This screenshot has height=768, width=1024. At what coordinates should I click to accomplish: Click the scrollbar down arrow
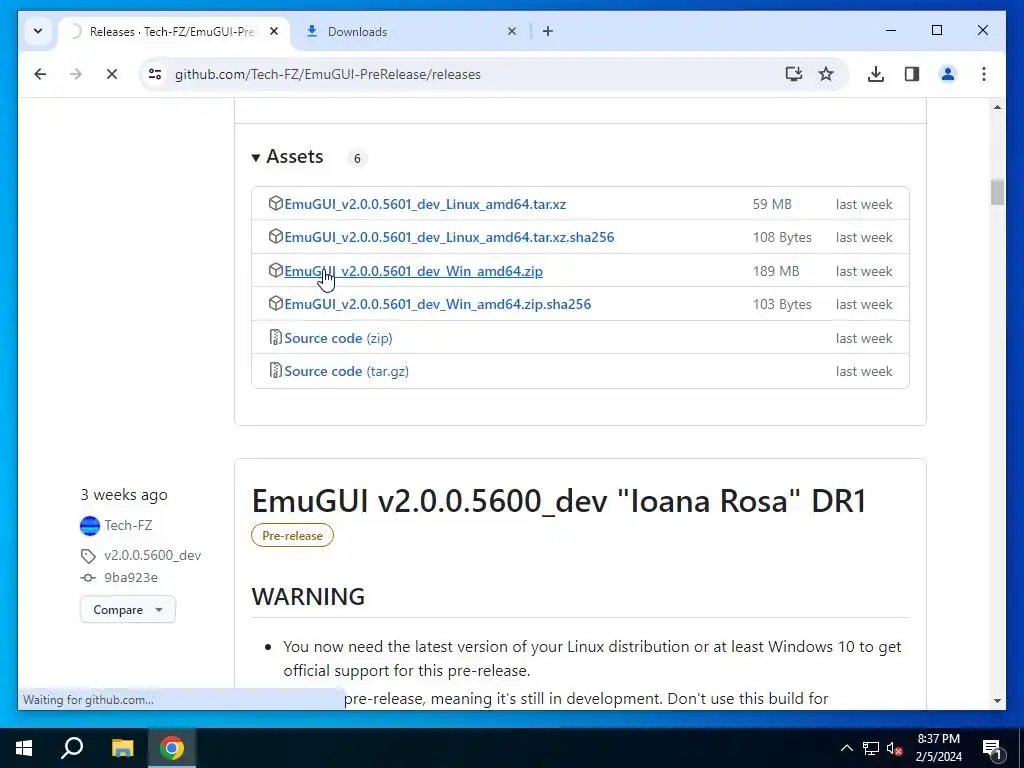[x=997, y=701]
